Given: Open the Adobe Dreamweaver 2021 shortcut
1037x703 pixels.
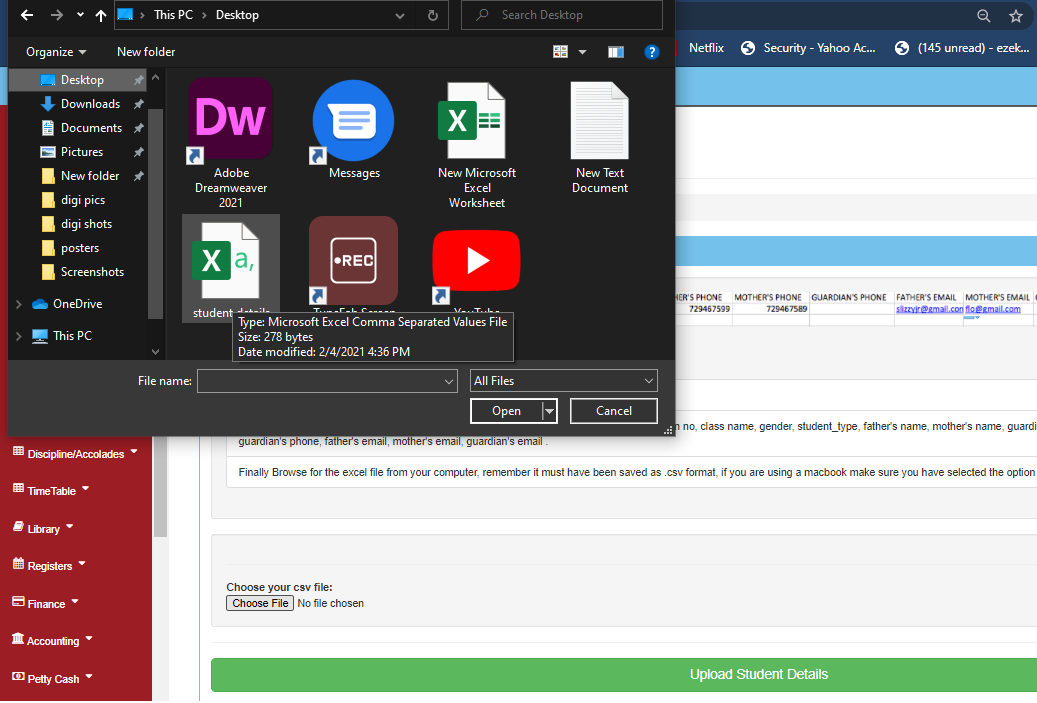Looking at the screenshot, I should coord(230,120).
